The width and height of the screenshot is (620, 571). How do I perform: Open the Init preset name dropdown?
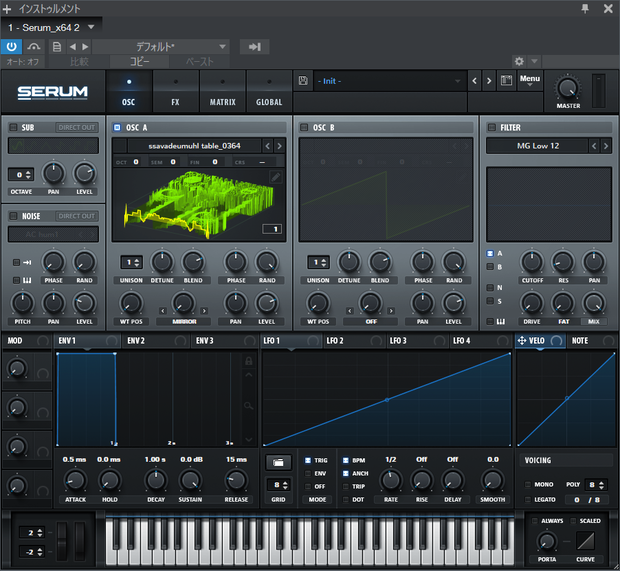389,81
